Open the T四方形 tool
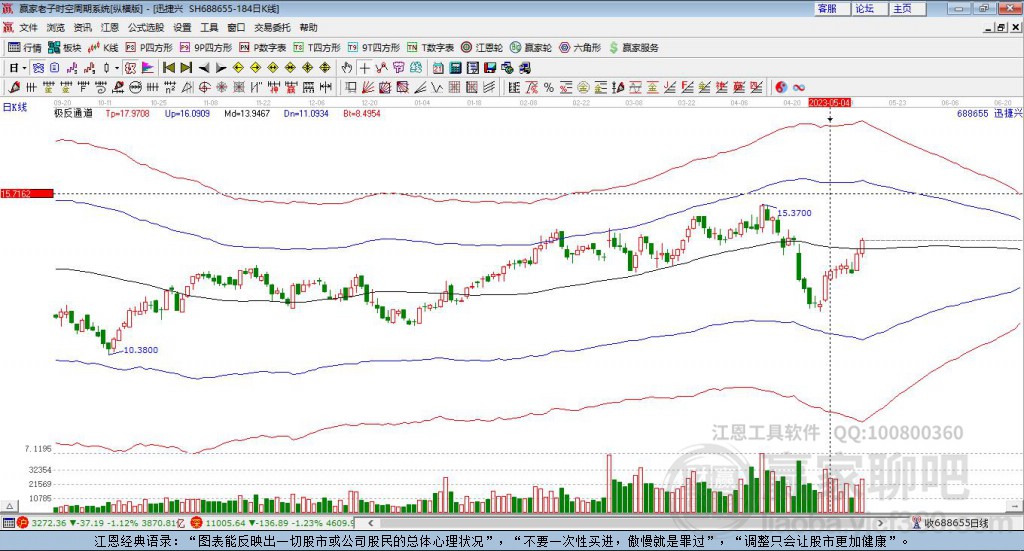 [x=317, y=48]
